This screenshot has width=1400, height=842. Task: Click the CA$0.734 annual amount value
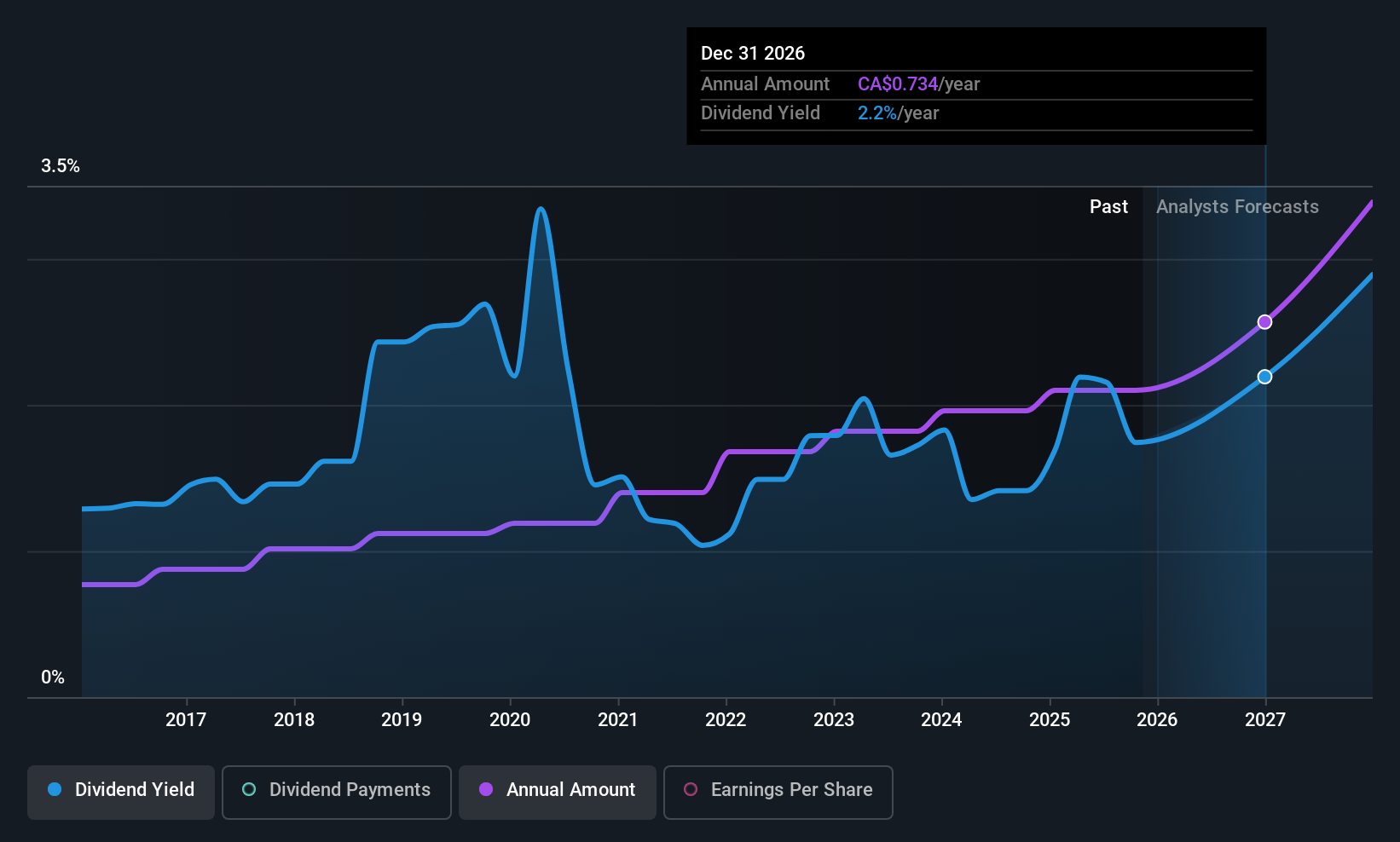898,84
